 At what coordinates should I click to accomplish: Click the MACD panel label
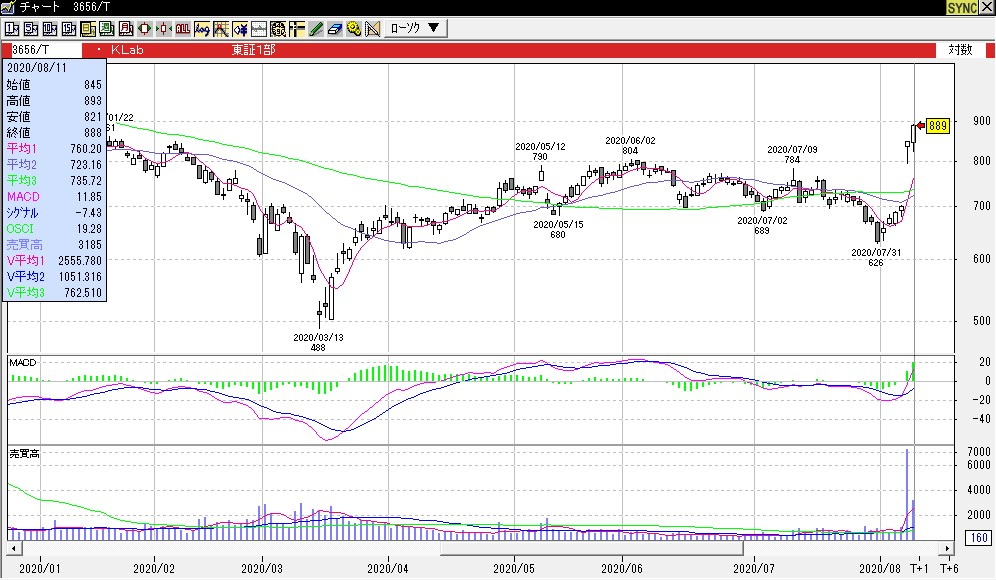tap(22, 360)
